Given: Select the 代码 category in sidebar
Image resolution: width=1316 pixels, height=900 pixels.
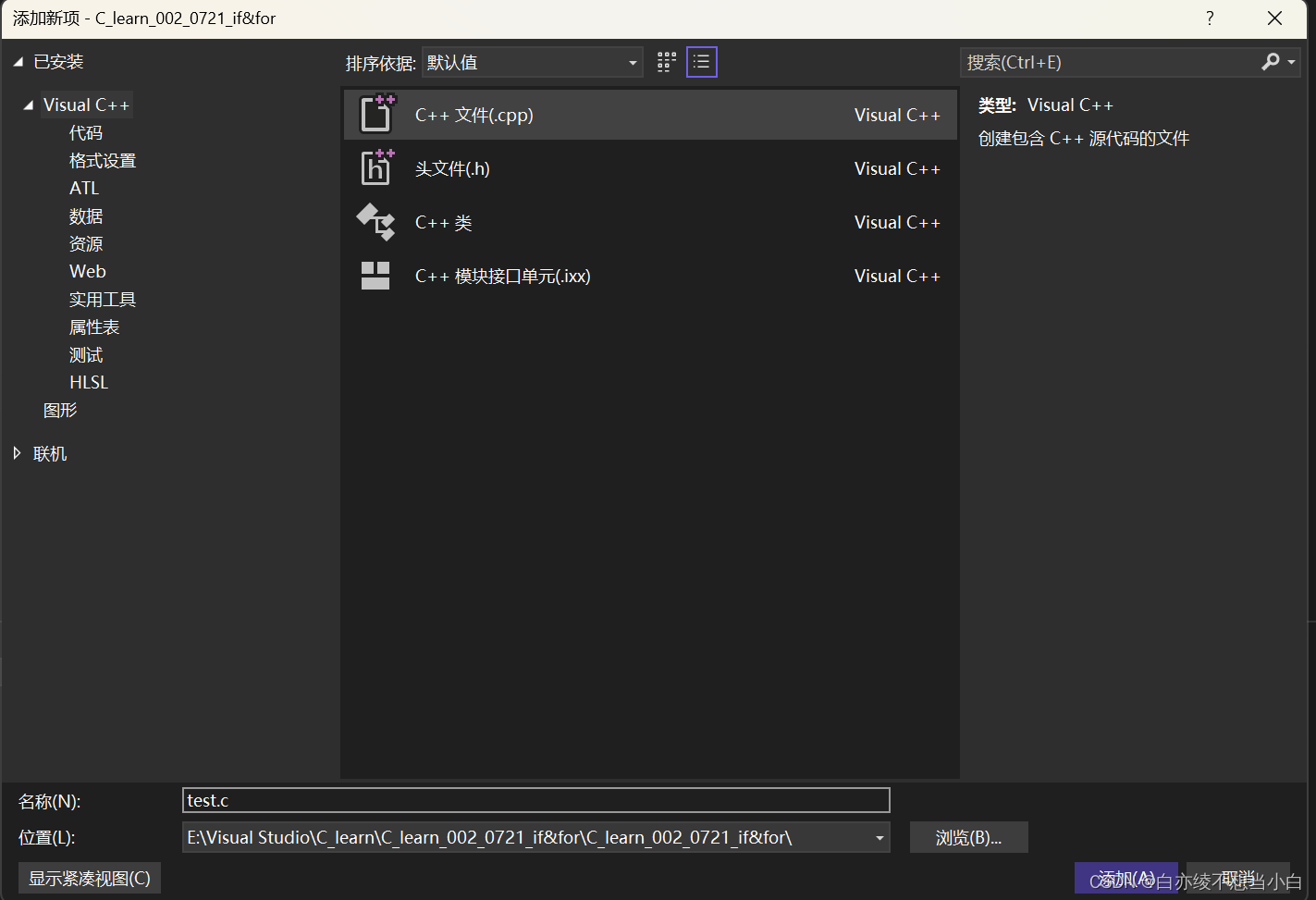Looking at the screenshot, I should 85,132.
